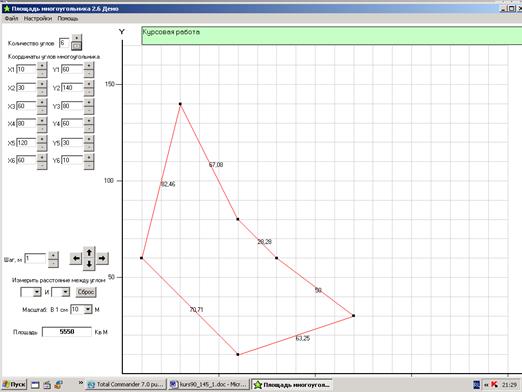Click the up arrow move button
Viewport: 522px width, 392px height.
89,253
